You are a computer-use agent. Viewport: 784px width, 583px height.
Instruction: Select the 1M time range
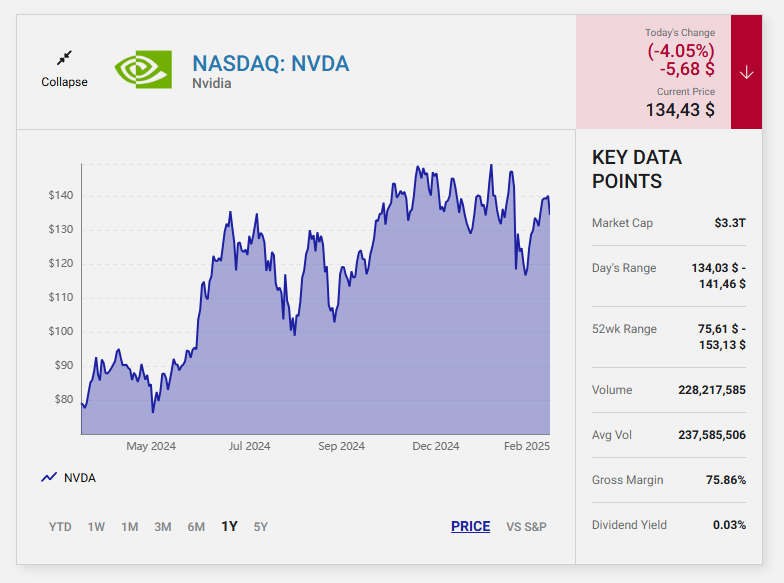pyautogui.click(x=130, y=526)
